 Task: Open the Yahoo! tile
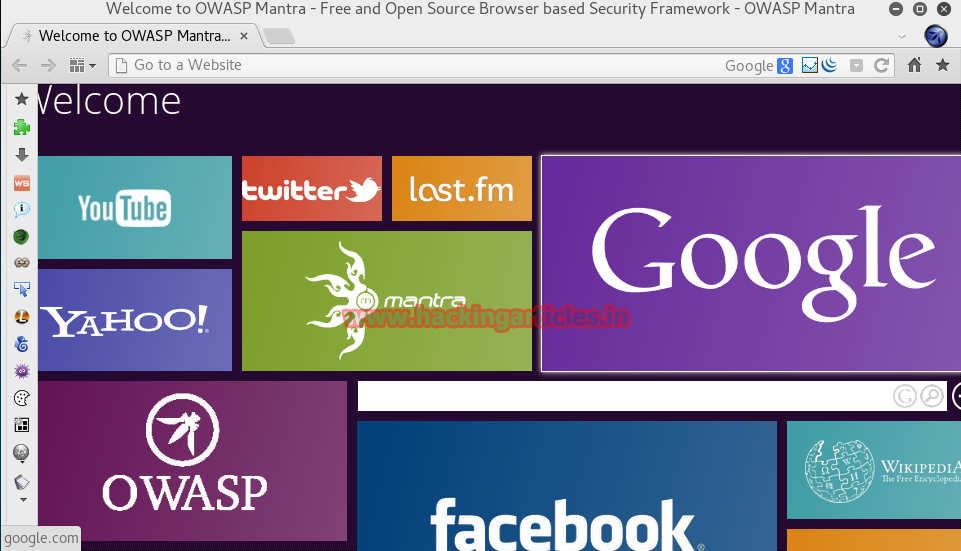135,319
